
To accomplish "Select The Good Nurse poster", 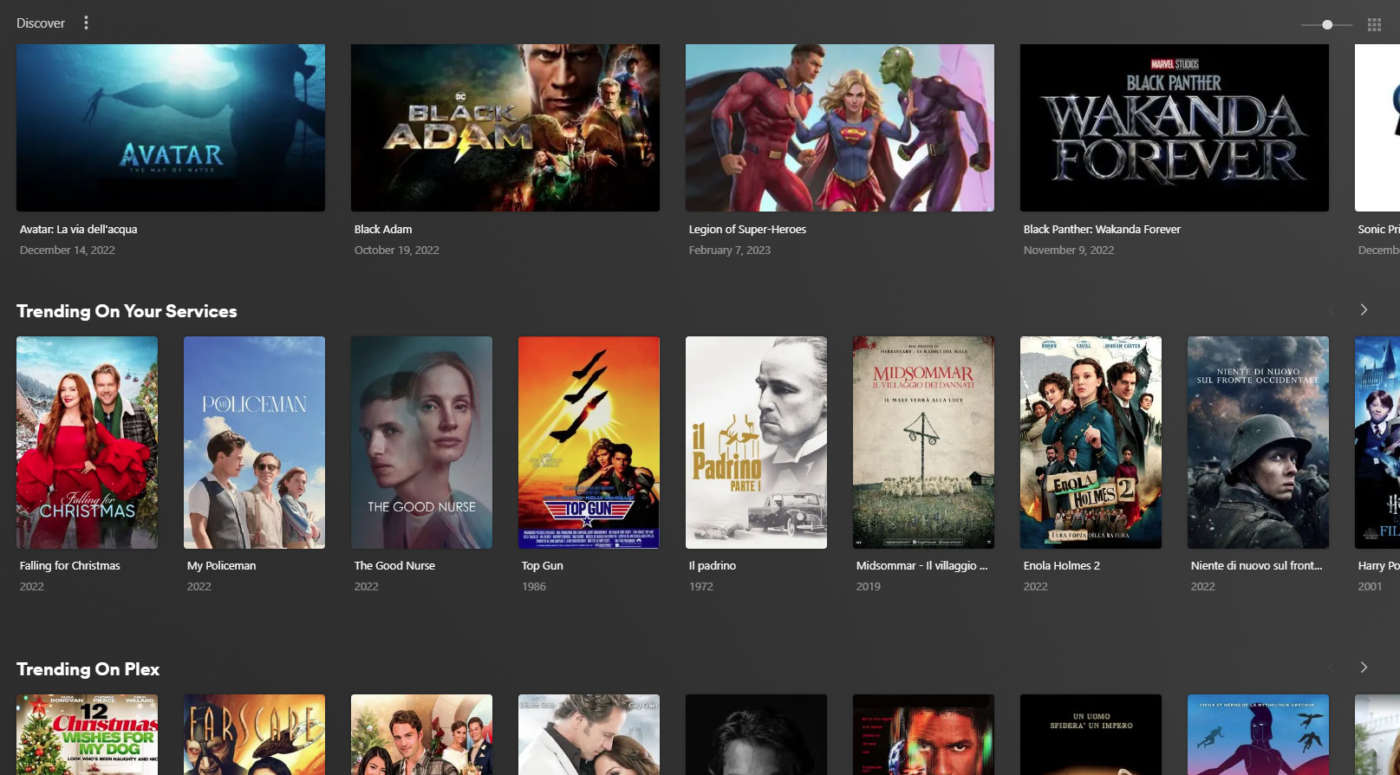I will [421, 442].
